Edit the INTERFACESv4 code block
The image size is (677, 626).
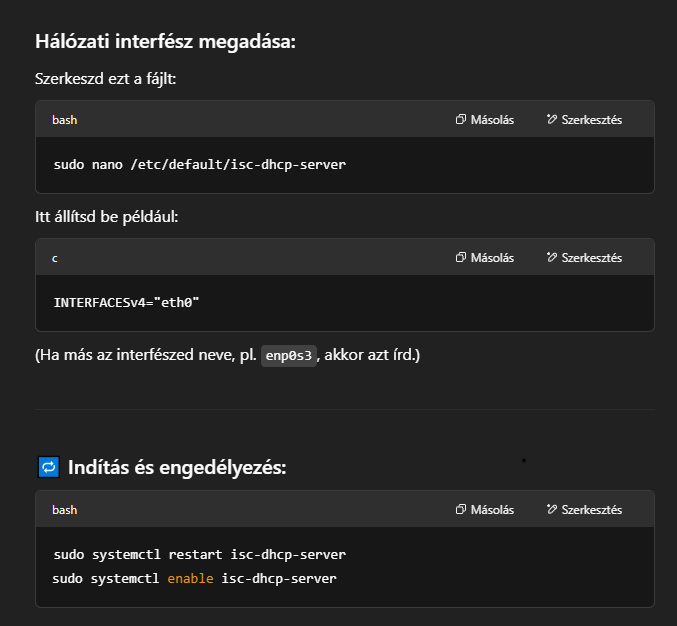(x=585, y=258)
